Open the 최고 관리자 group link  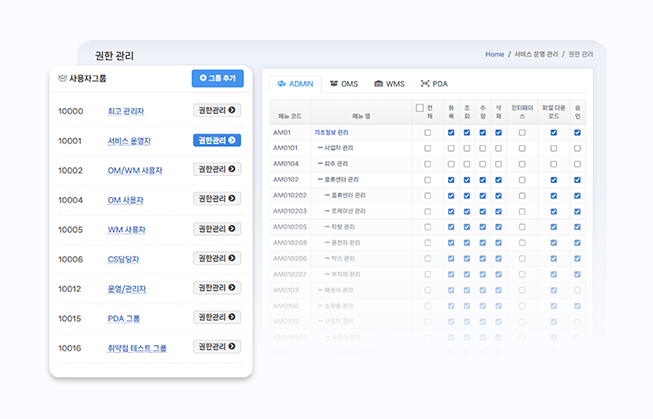tap(126, 111)
